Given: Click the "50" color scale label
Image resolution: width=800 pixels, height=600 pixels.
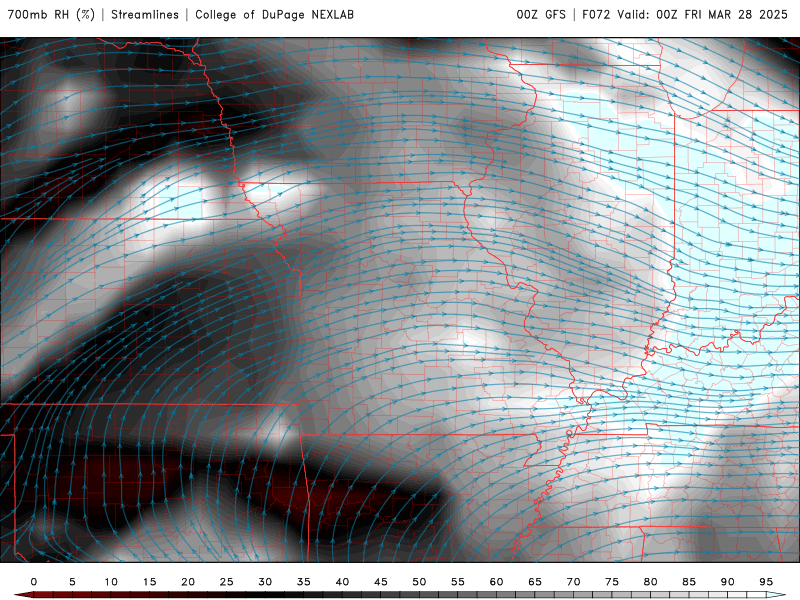Looking at the screenshot, I should [x=419, y=582].
